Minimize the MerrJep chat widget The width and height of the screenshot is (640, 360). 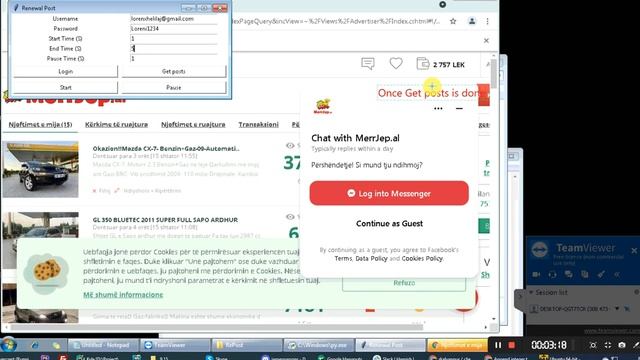click(459, 109)
